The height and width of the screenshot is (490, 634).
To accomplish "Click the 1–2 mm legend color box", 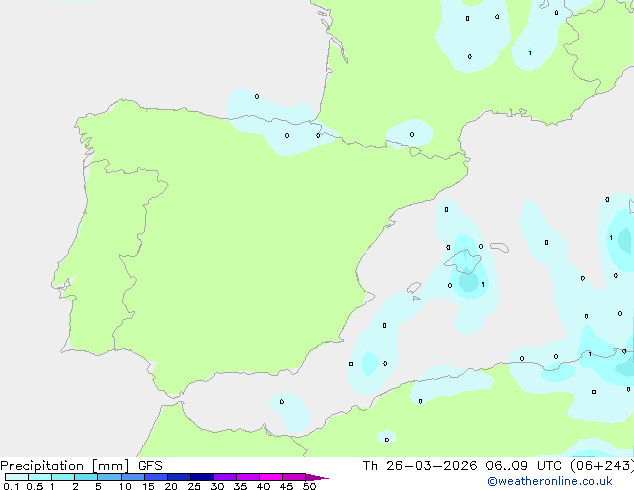I will 63,477.
